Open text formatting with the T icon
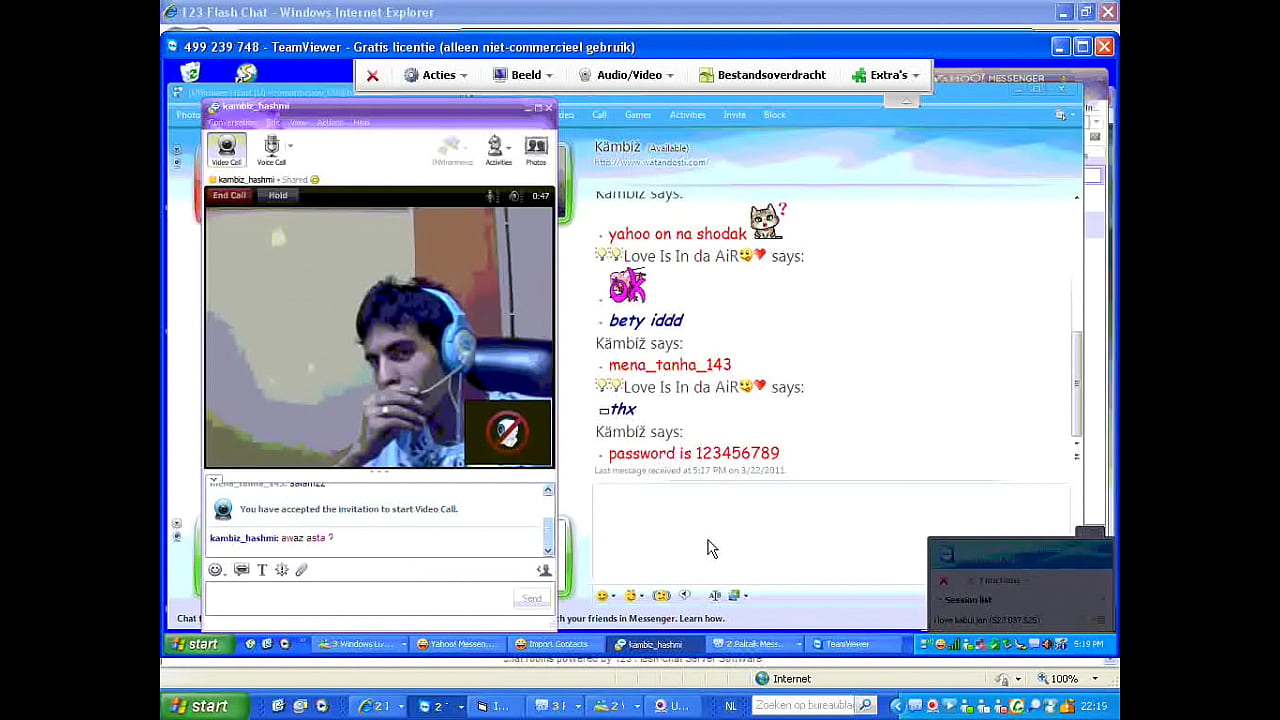 261,569
